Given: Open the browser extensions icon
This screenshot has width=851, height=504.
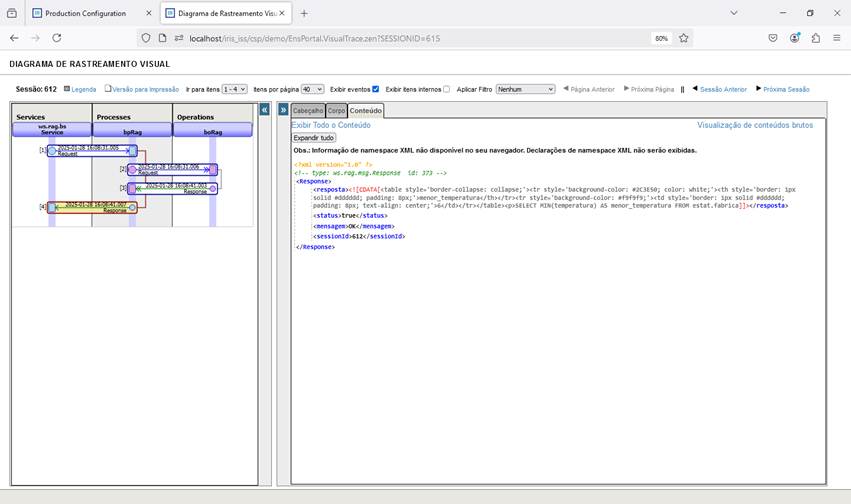Looking at the screenshot, I should coord(816,38).
